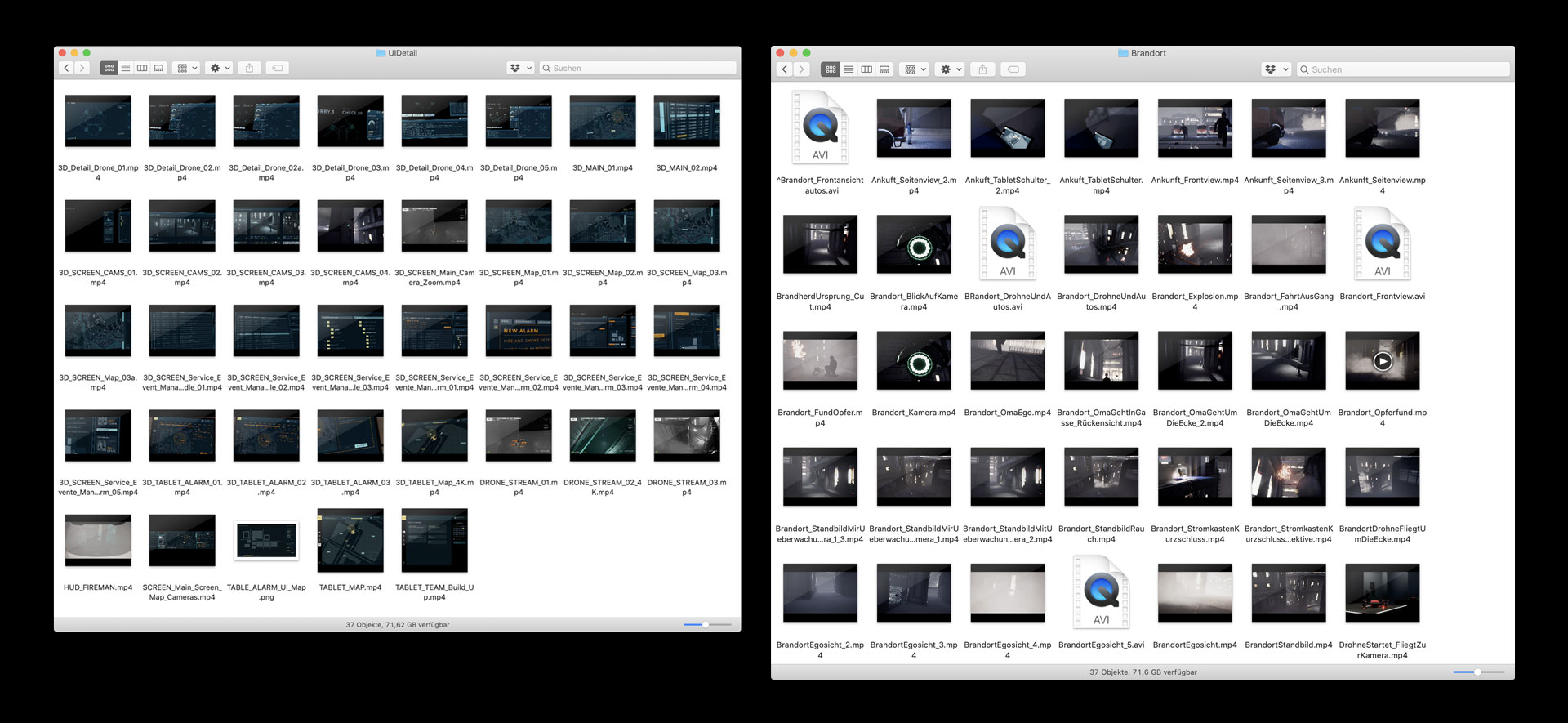This screenshot has width=1568, height=723.
Task: Activate icon view in Brandort window
Action: tap(831, 69)
